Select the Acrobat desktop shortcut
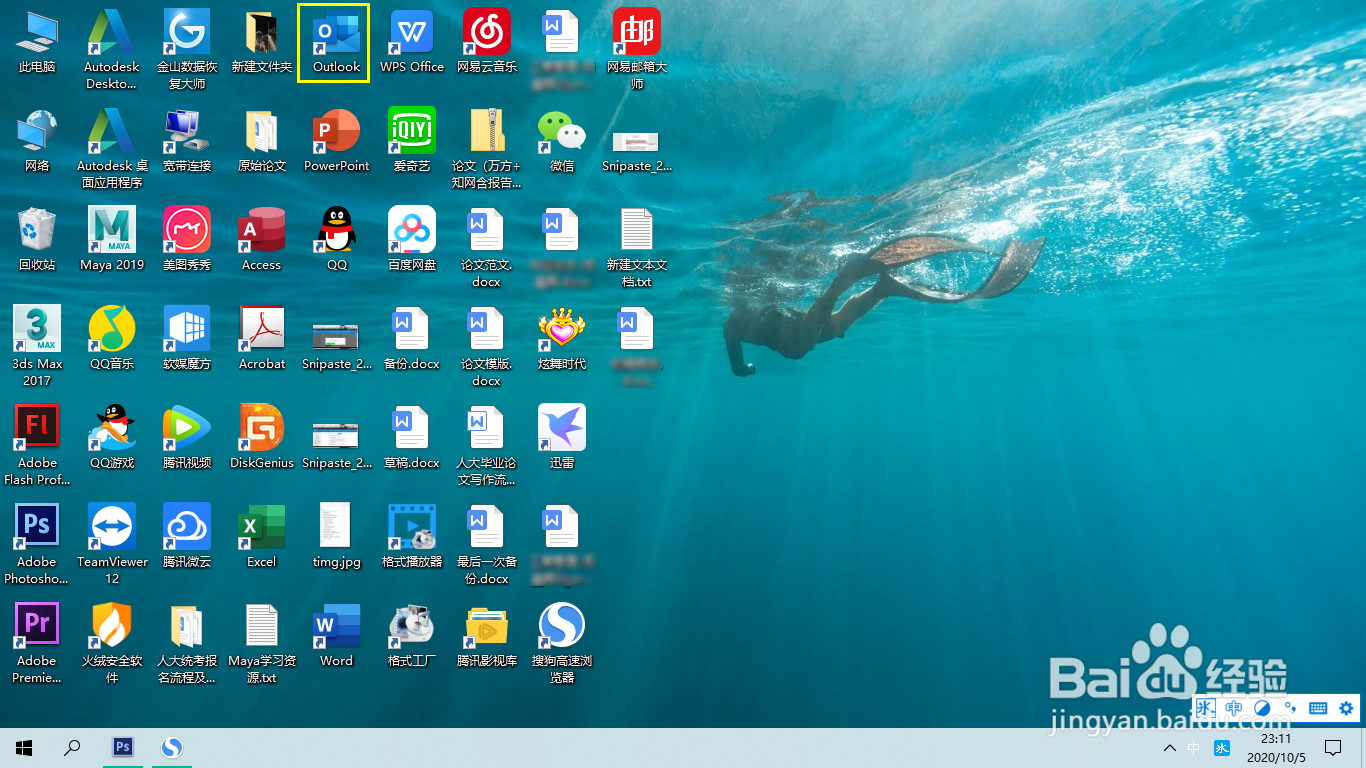 pyautogui.click(x=262, y=338)
